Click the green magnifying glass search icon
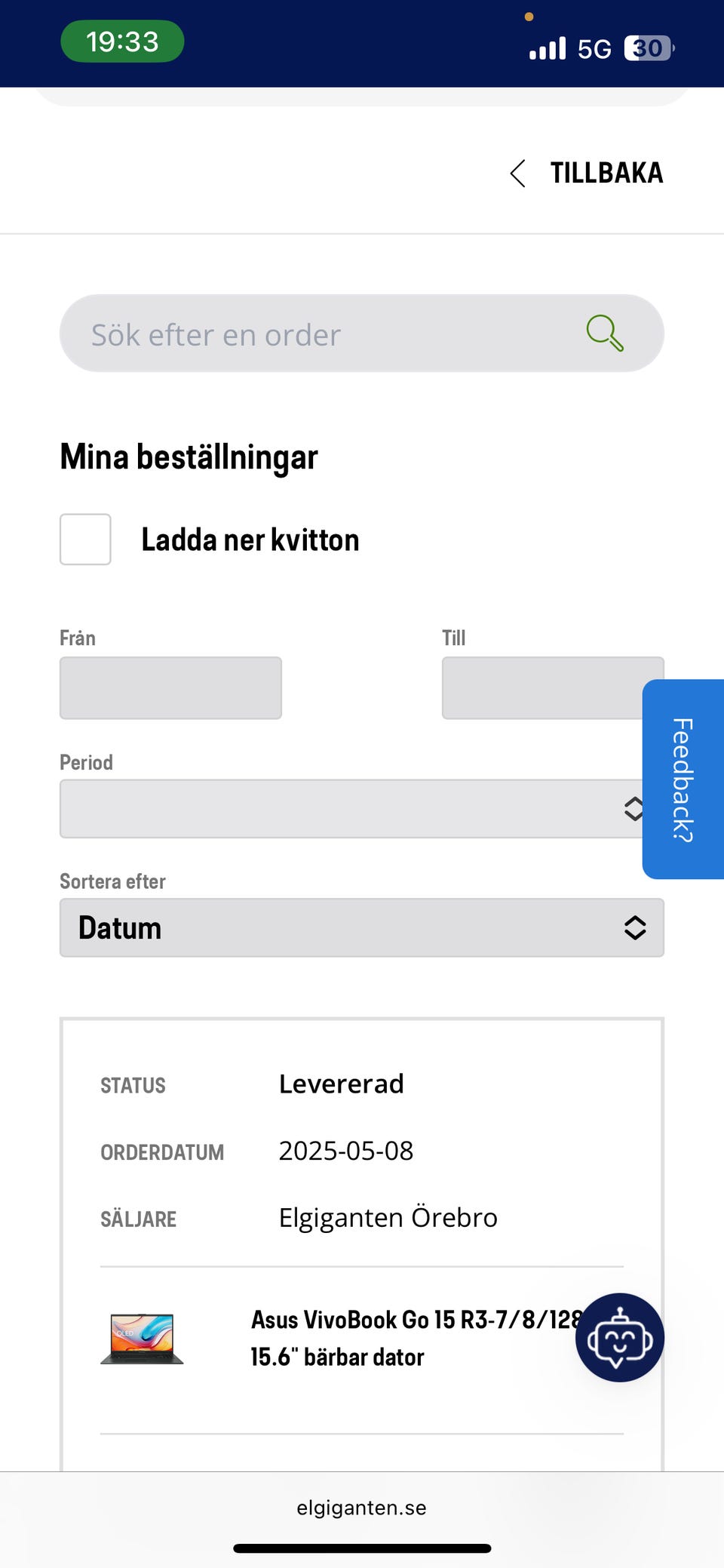 (605, 334)
